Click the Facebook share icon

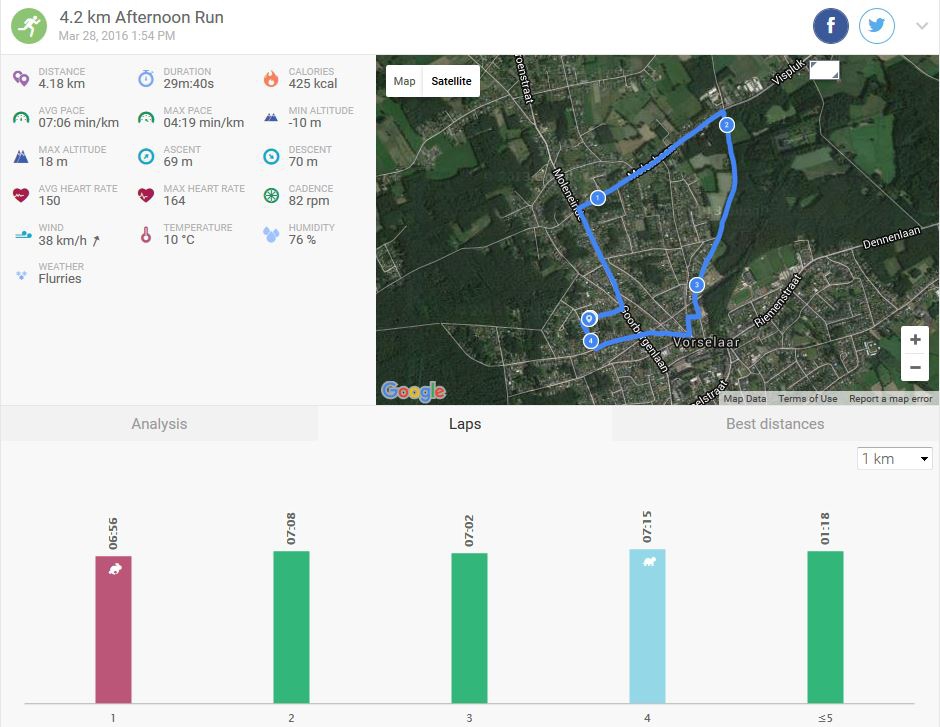pos(830,26)
